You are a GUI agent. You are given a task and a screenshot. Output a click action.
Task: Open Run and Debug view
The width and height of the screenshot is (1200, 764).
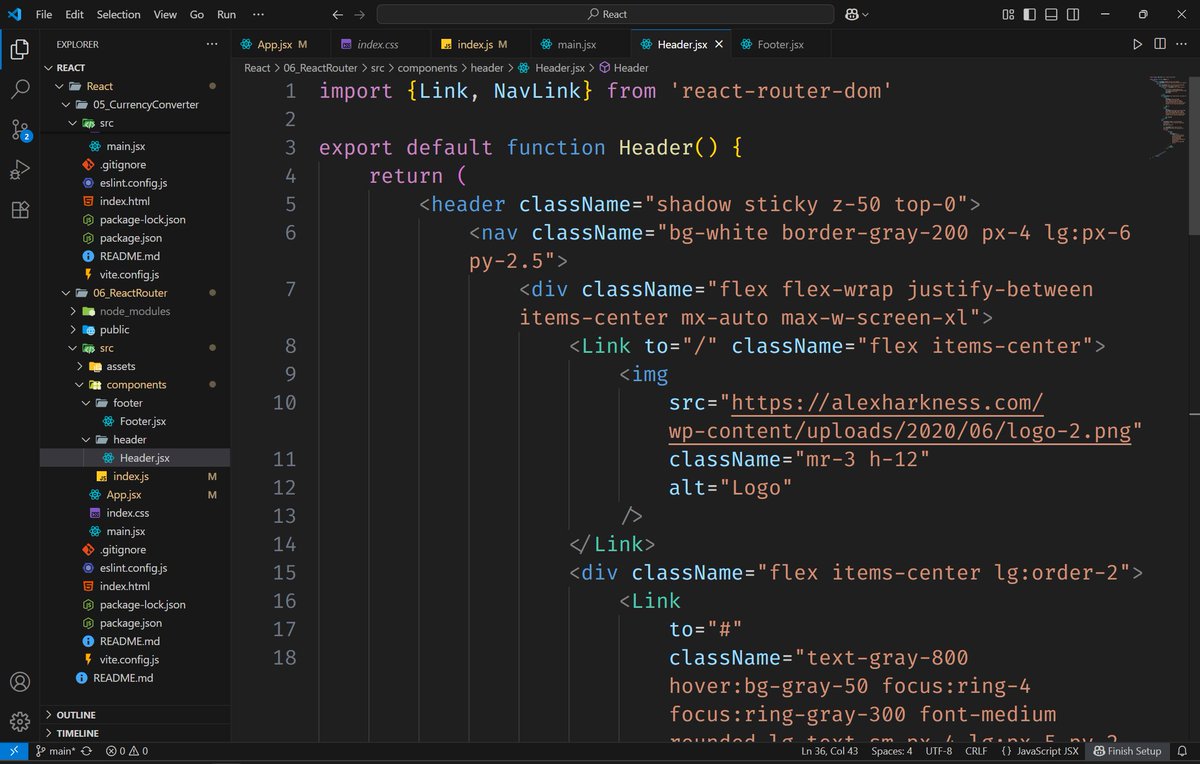pyautogui.click(x=20, y=169)
